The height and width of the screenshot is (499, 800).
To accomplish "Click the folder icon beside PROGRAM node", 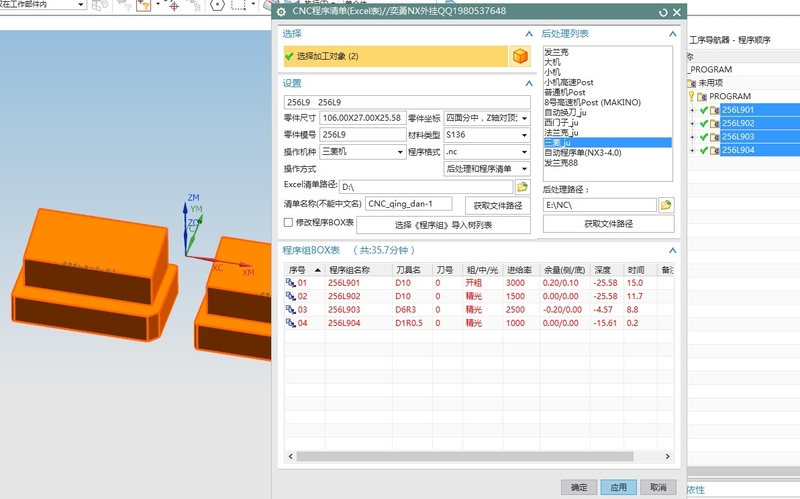I will coord(702,96).
